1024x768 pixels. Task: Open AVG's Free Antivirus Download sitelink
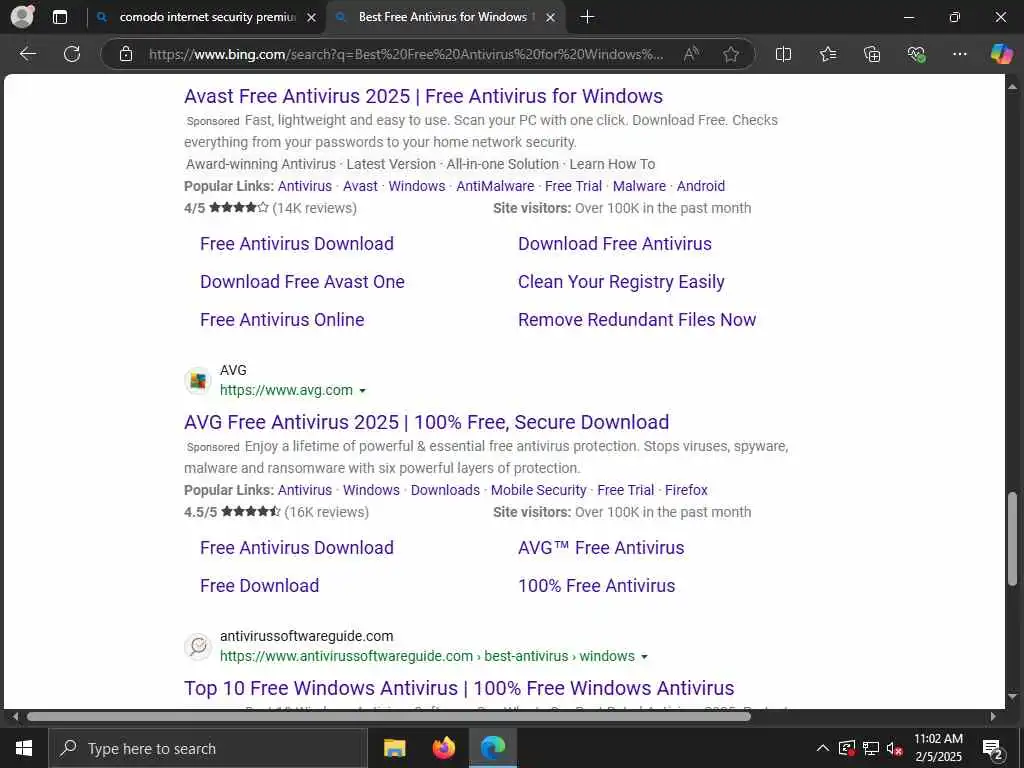pyautogui.click(x=296, y=547)
